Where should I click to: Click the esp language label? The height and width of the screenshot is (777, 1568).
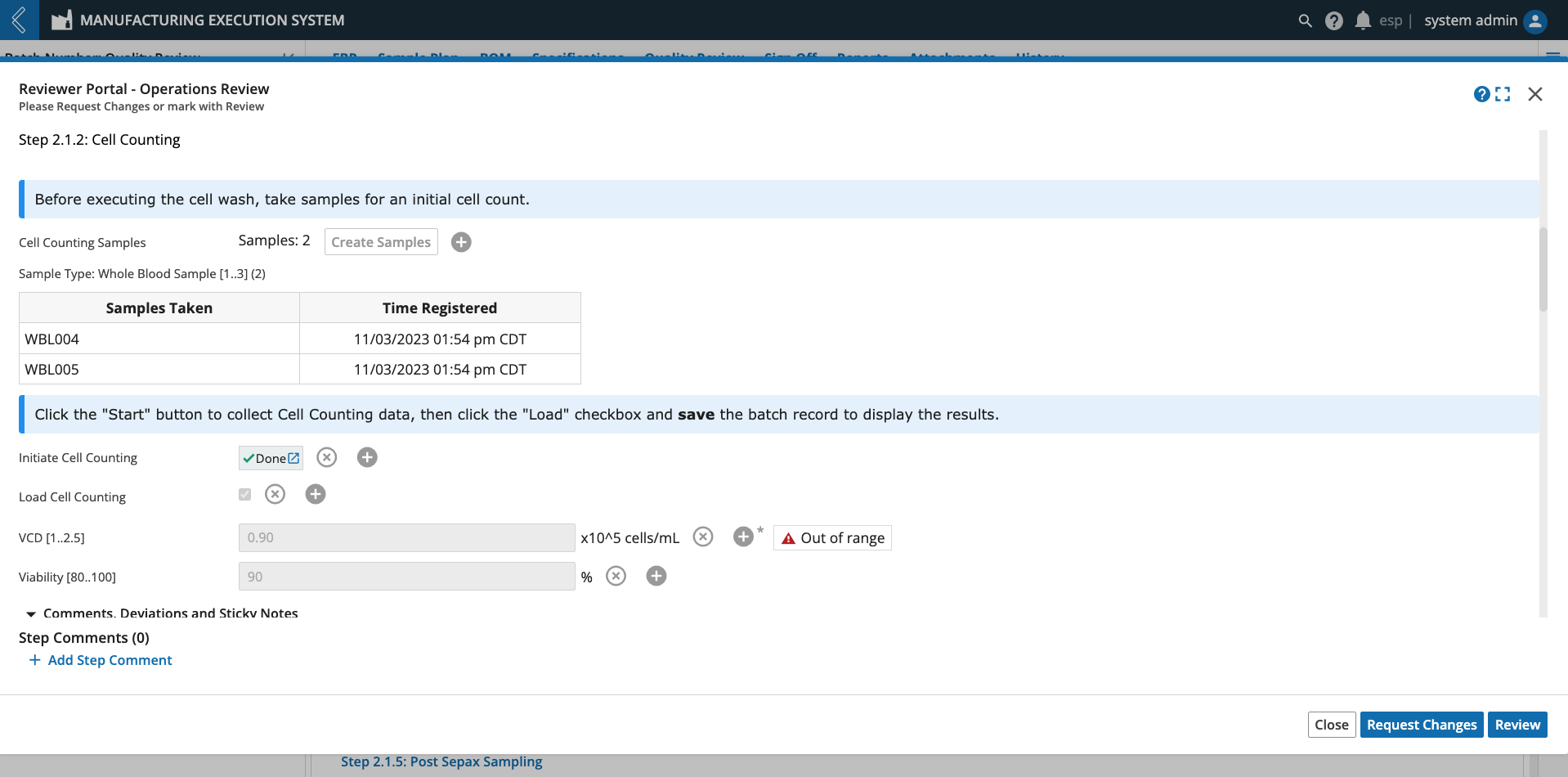(1391, 20)
